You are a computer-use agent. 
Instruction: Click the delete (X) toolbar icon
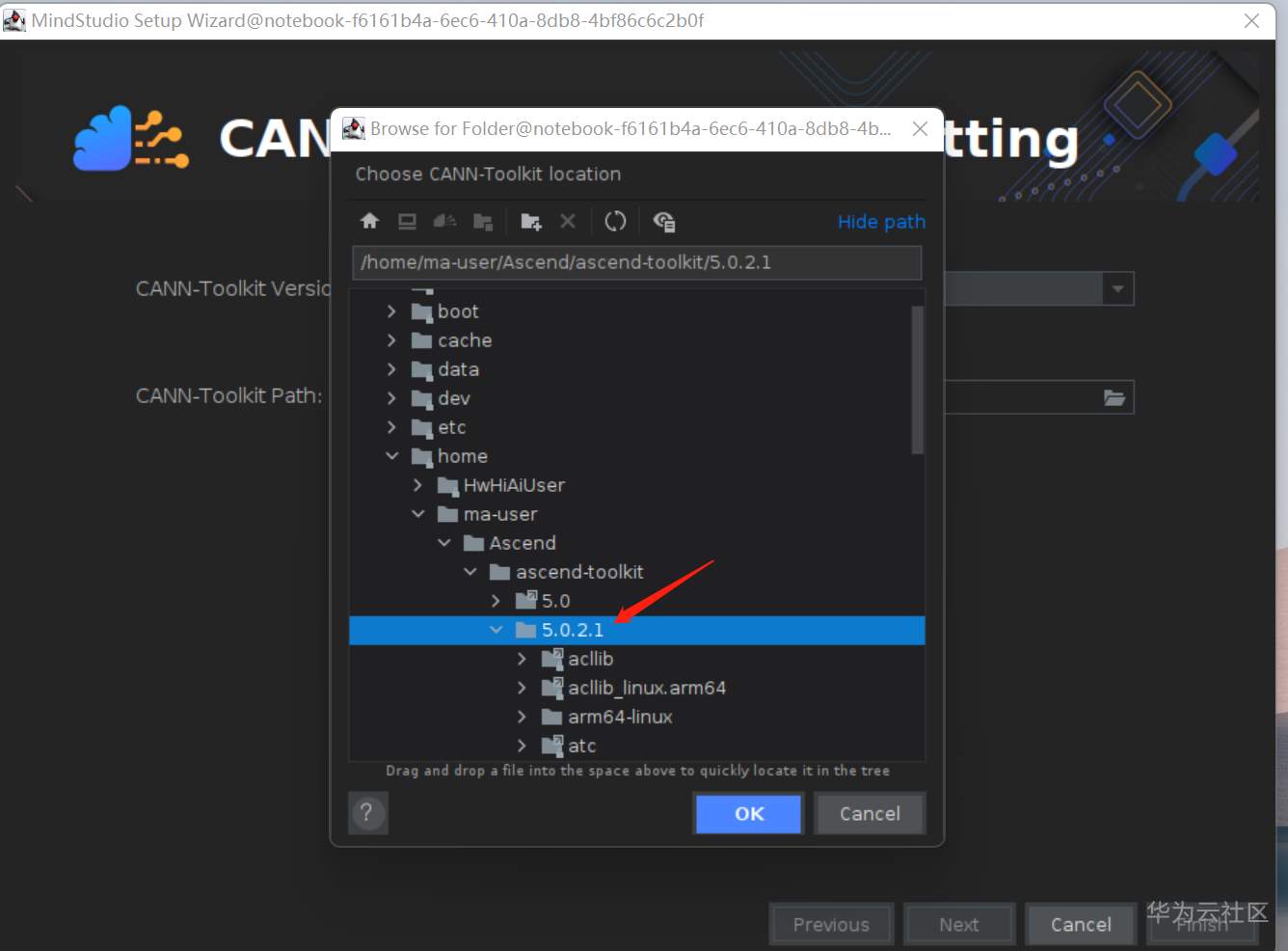(x=568, y=221)
